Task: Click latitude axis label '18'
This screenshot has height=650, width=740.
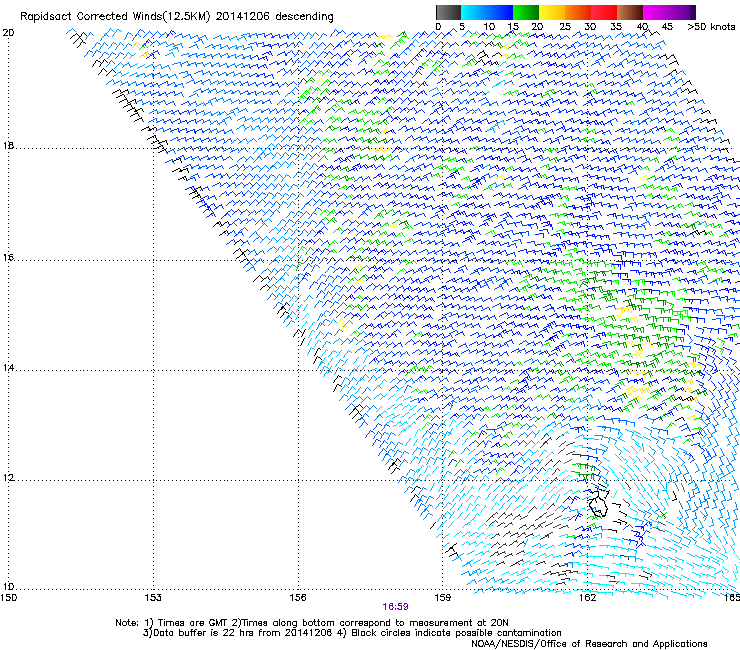Action: pyautogui.click(x=8, y=146)
